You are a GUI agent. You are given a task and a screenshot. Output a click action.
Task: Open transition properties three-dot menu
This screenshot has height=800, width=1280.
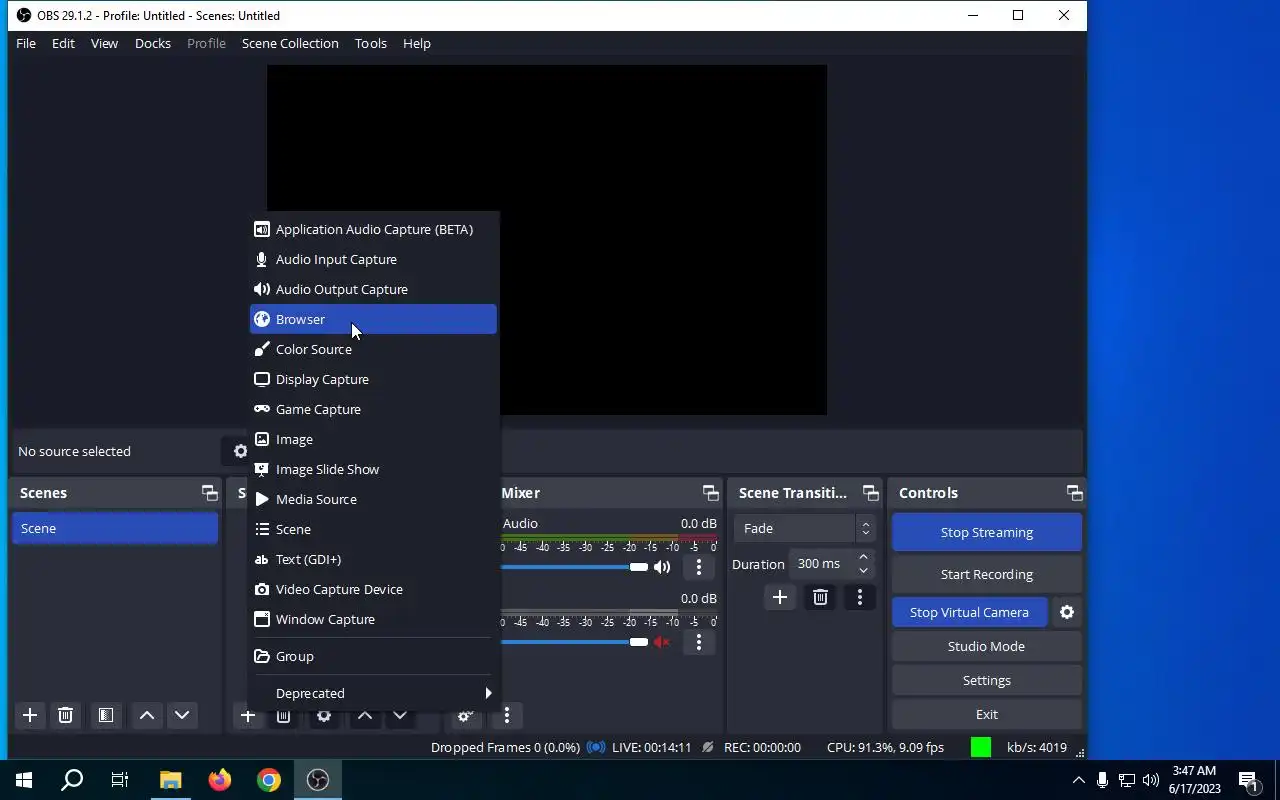[860, 597]
